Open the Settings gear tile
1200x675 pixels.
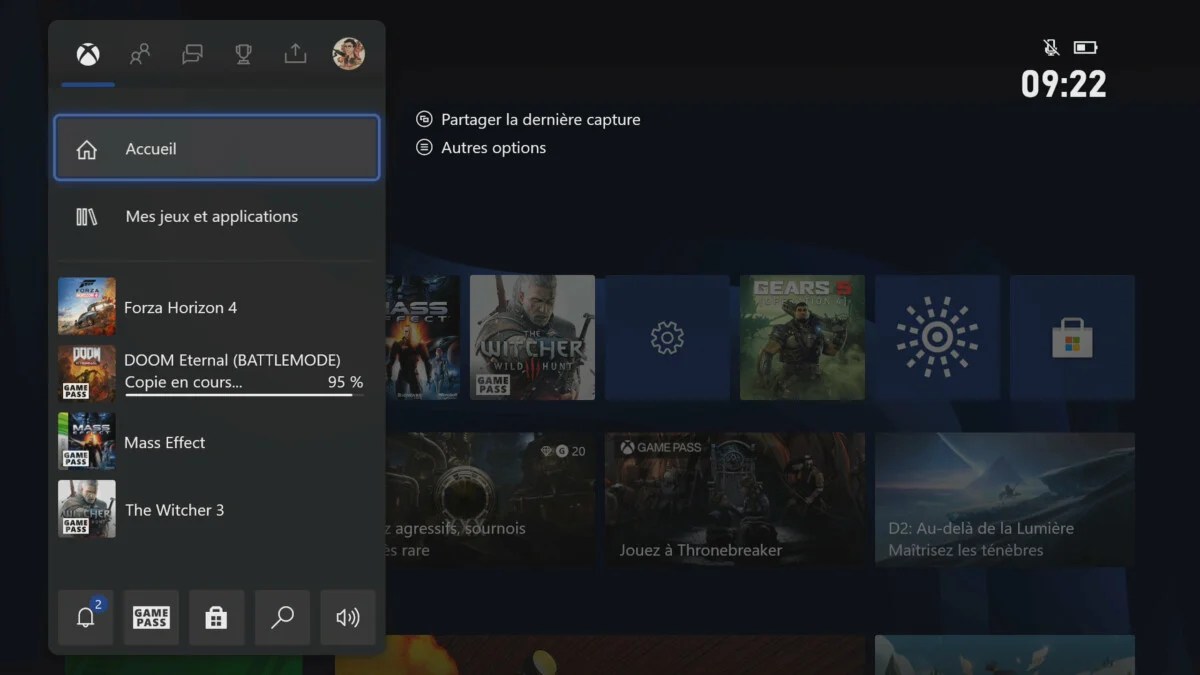(x=667, y=338)
